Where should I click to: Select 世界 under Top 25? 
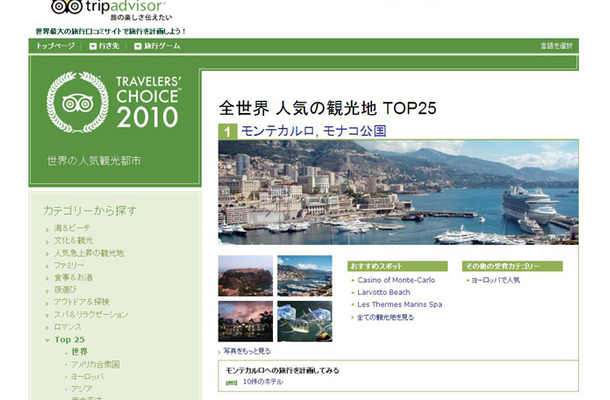[79, 352]
